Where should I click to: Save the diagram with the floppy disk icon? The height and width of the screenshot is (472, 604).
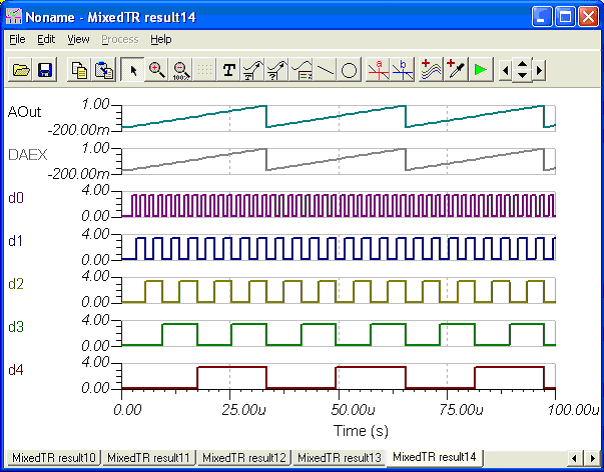pyautogui.click(x=45, y=70)
